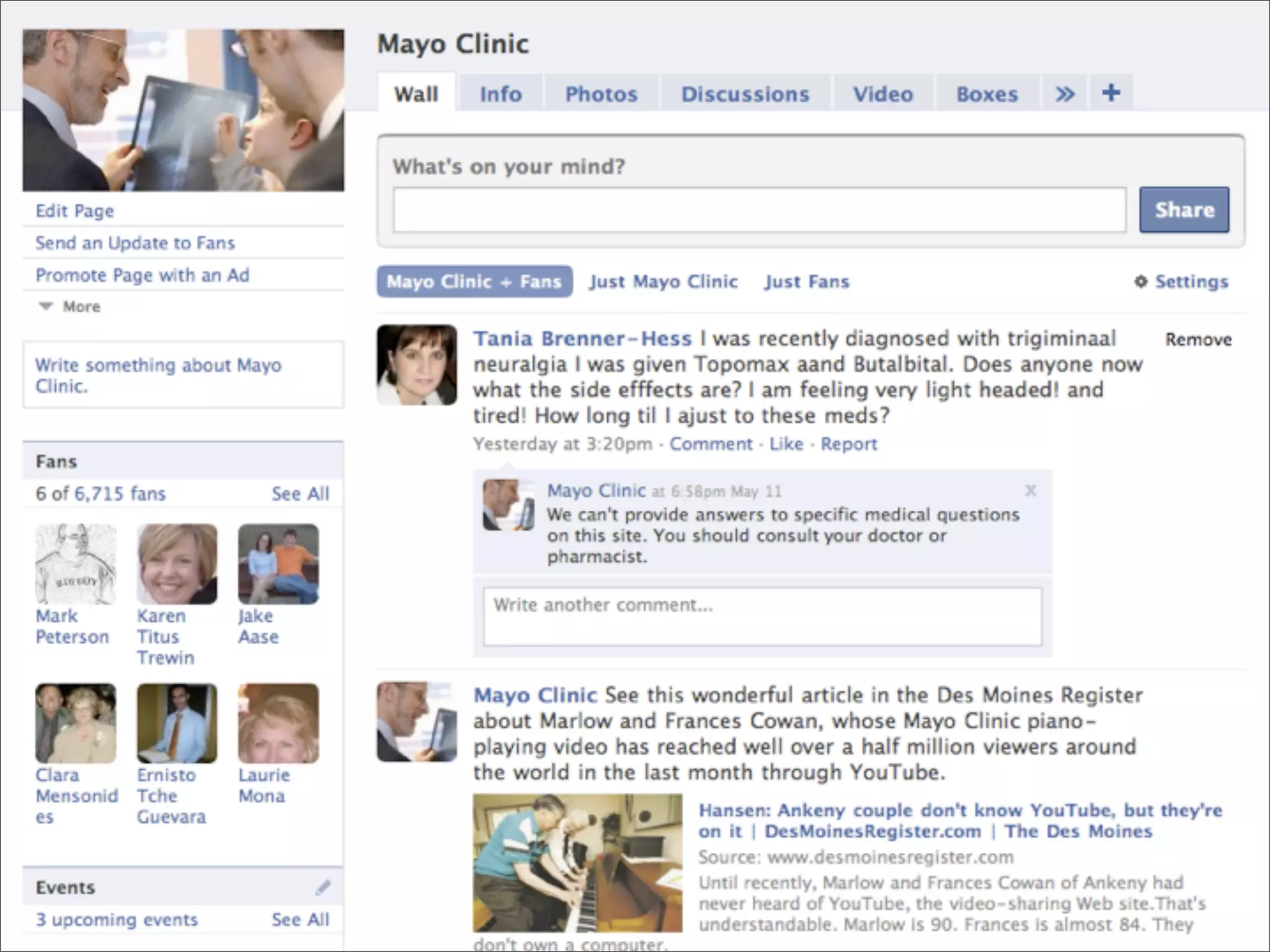
Task: Click Clara Mensonides name link
Action: coord(77,796)
